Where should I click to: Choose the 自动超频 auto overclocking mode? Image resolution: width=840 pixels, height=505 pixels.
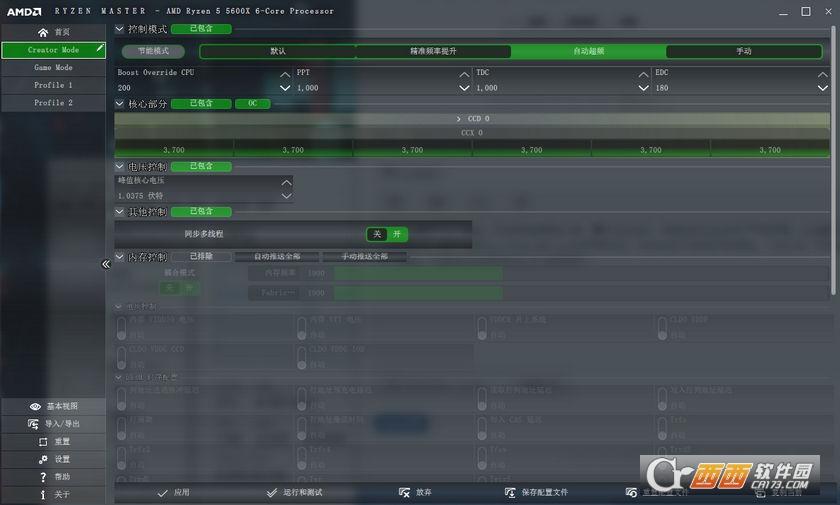[588, 51]
